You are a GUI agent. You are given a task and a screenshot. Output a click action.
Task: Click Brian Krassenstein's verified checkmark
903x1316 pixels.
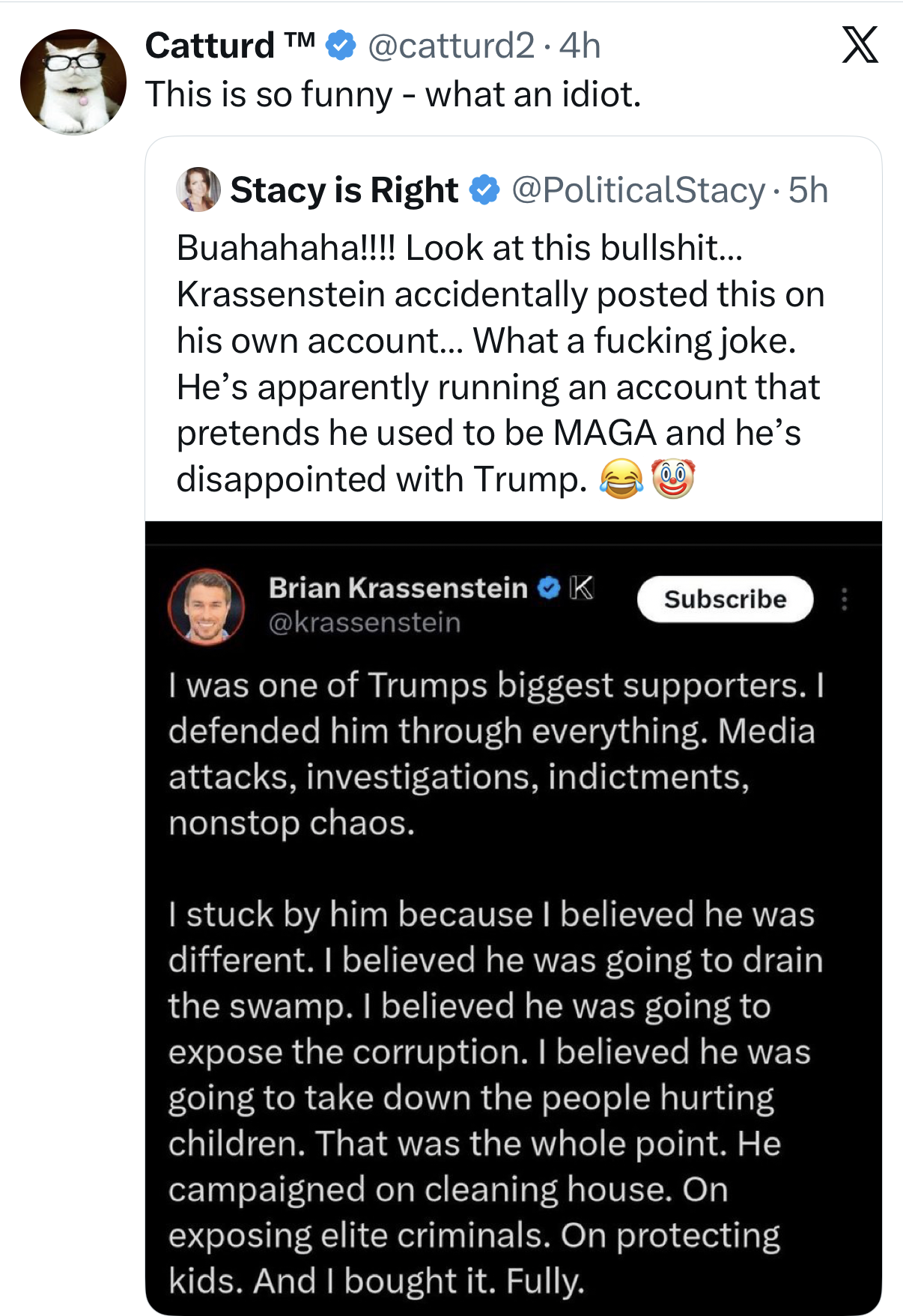click(549, 588)
